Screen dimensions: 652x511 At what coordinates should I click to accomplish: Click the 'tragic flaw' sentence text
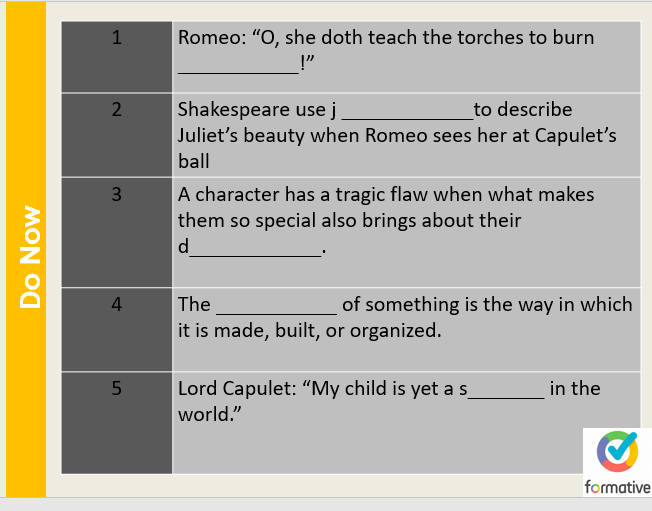pyautogui.click(x=386, y=195)
